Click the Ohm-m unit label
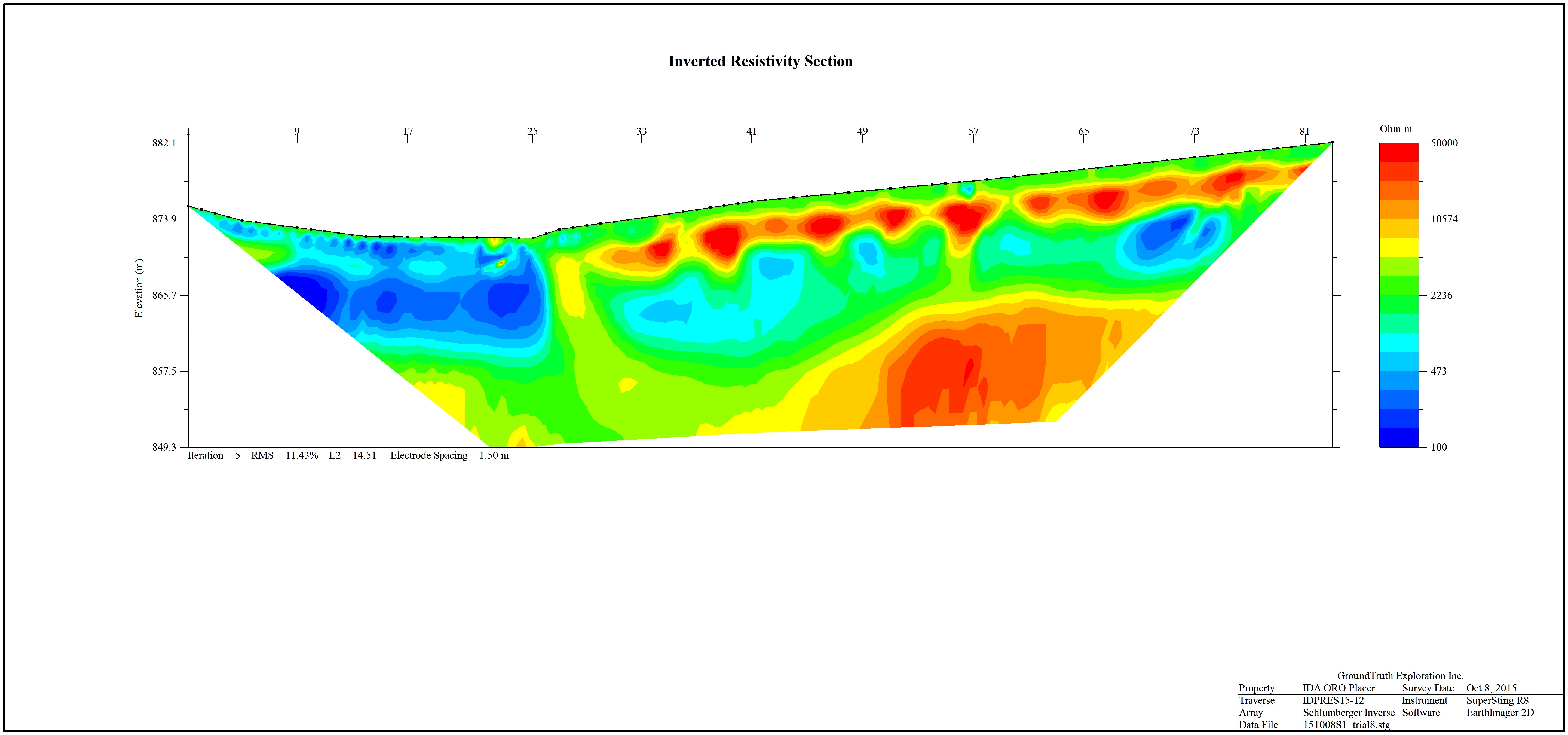Viewport: 1568px width, 735px height. pyautogui.click(x=1396, y=129)
